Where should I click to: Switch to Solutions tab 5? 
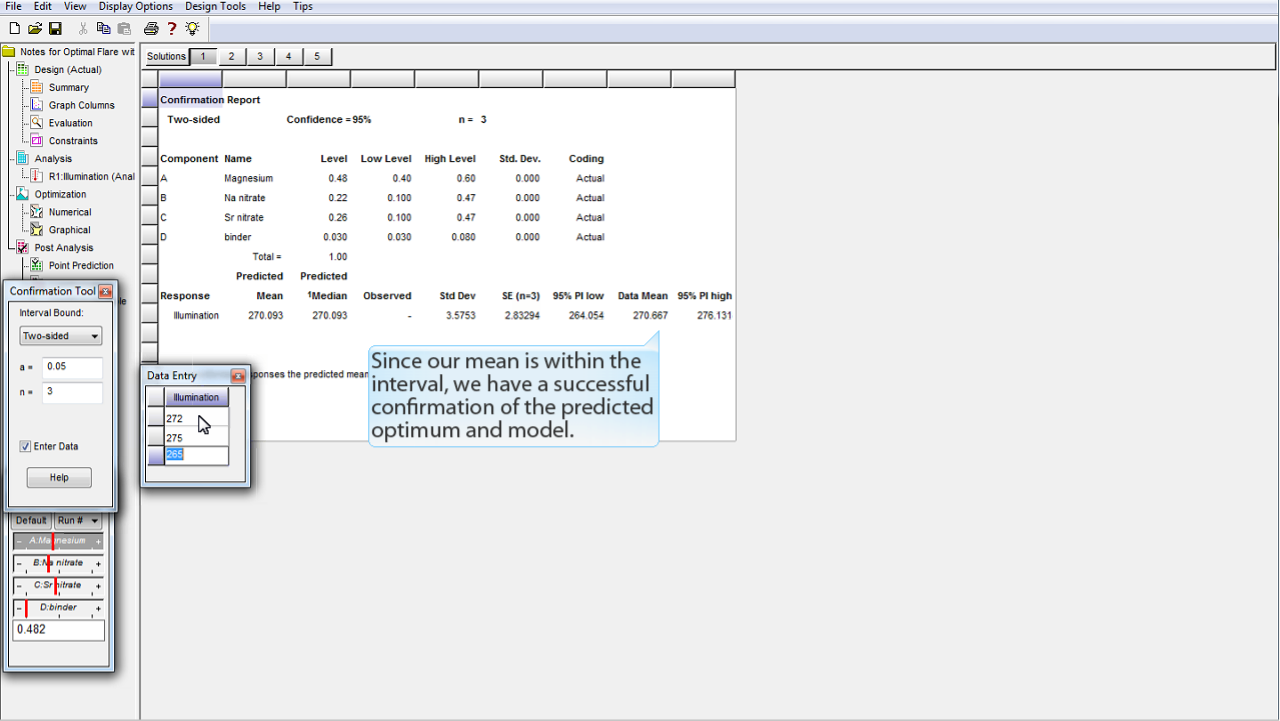318,57
